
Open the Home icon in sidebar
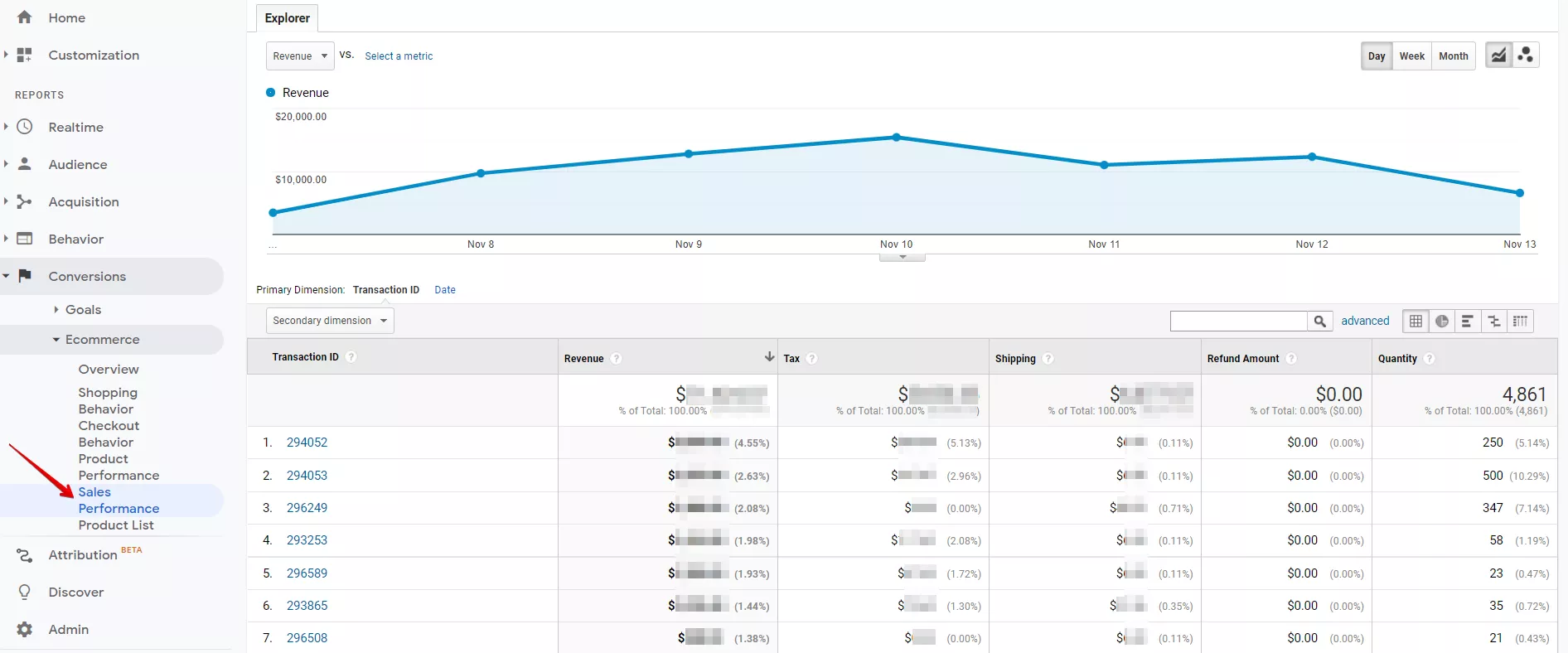(25, 17)
